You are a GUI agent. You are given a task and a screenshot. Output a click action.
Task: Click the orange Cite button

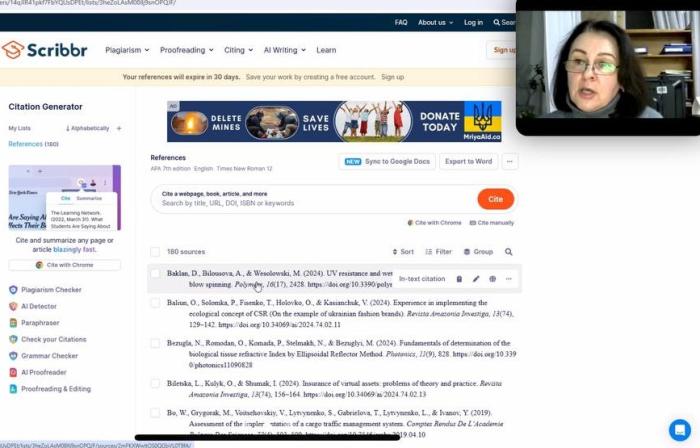(495, 199)
